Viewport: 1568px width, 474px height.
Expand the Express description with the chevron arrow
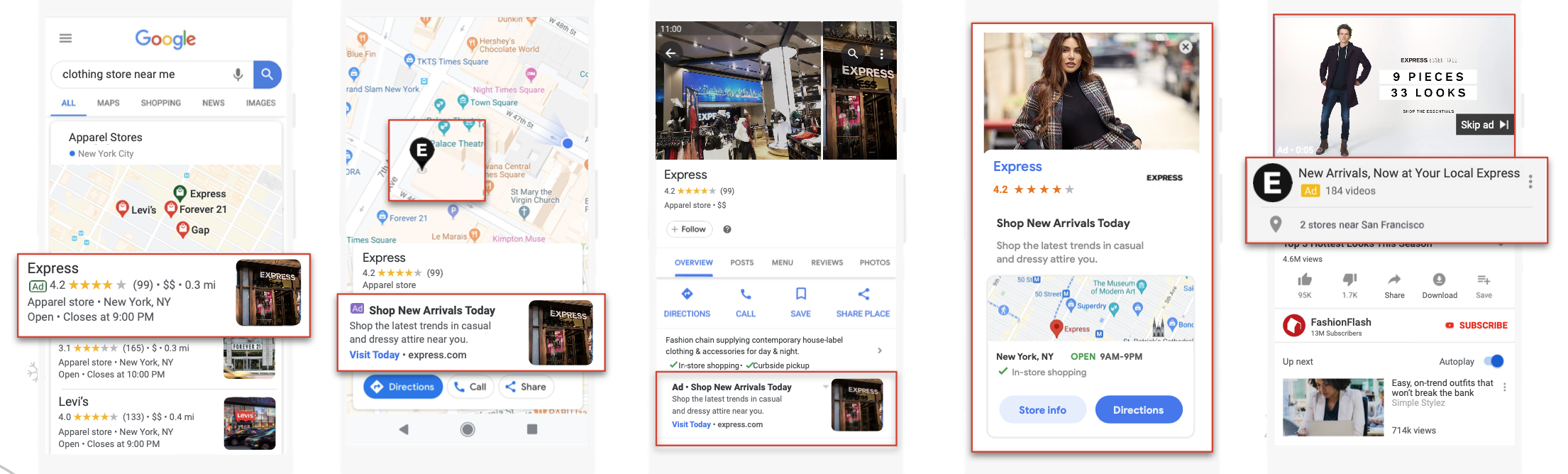click(x=880, y=351)
